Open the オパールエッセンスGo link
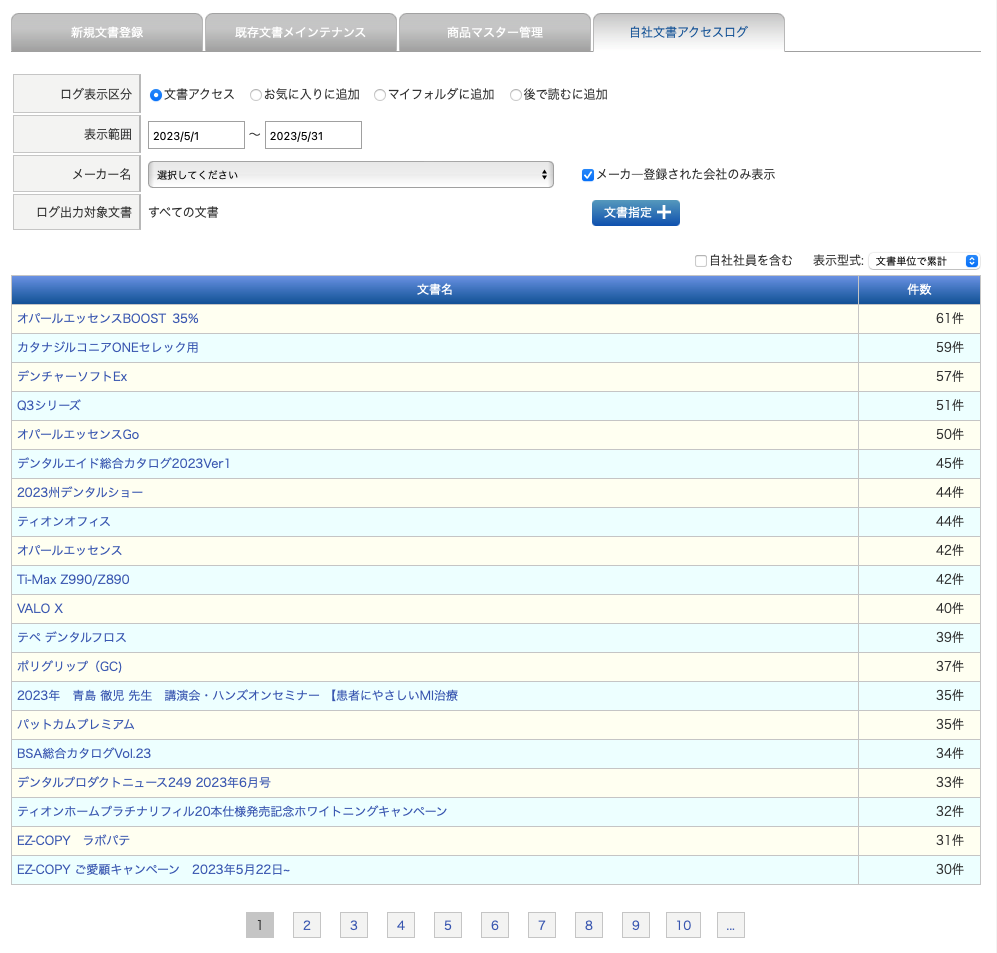 pos(78,435)
